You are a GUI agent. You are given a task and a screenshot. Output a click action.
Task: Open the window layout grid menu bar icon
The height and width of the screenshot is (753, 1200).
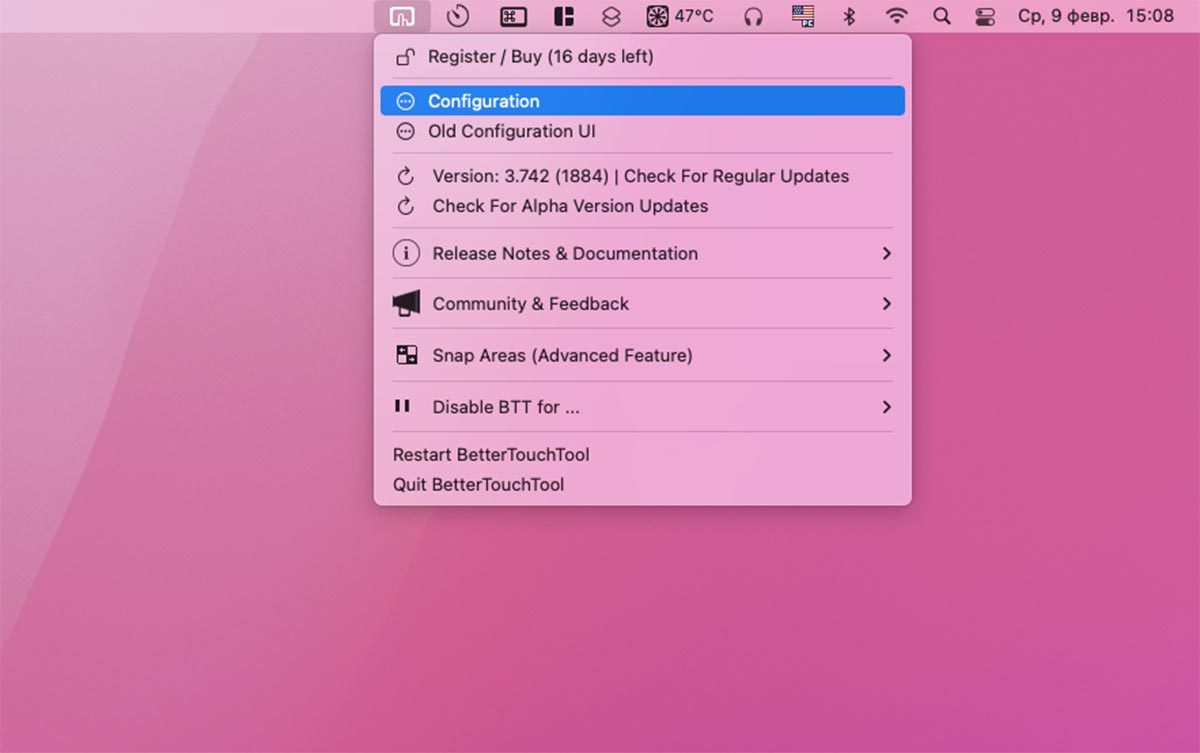pos(564,16)
